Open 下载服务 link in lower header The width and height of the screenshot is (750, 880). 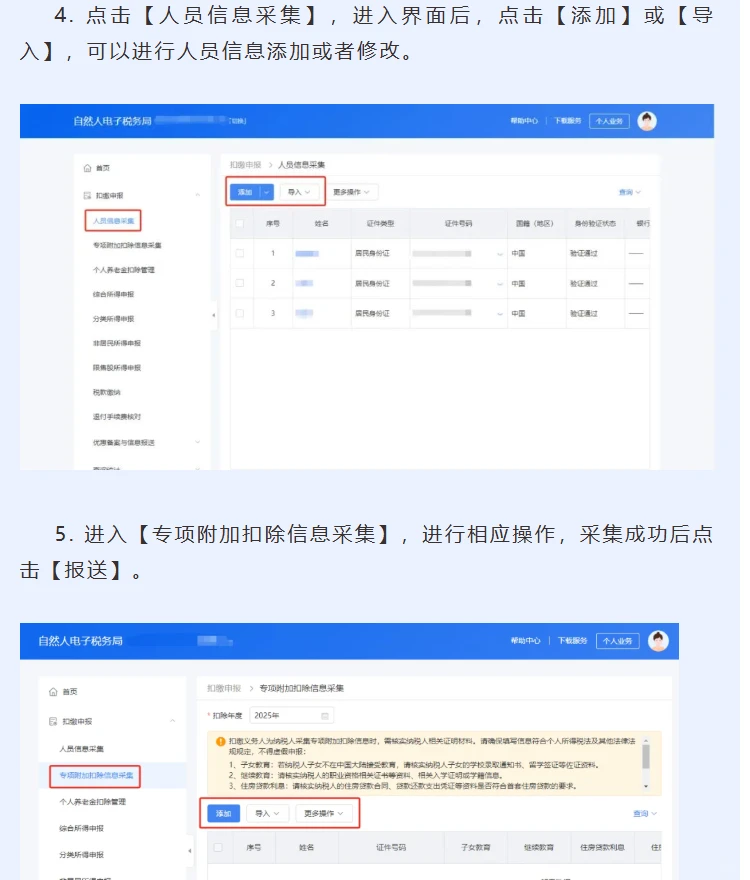pyautogui.click(x=573, y=641)
